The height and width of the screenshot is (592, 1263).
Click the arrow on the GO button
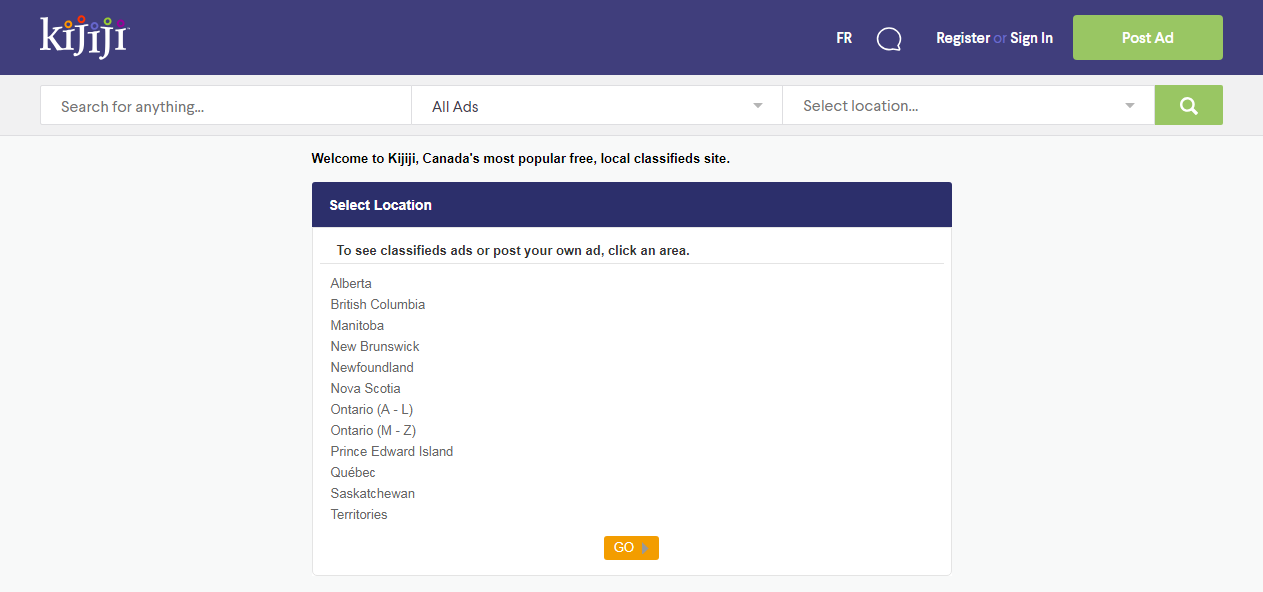coord(646,548)
